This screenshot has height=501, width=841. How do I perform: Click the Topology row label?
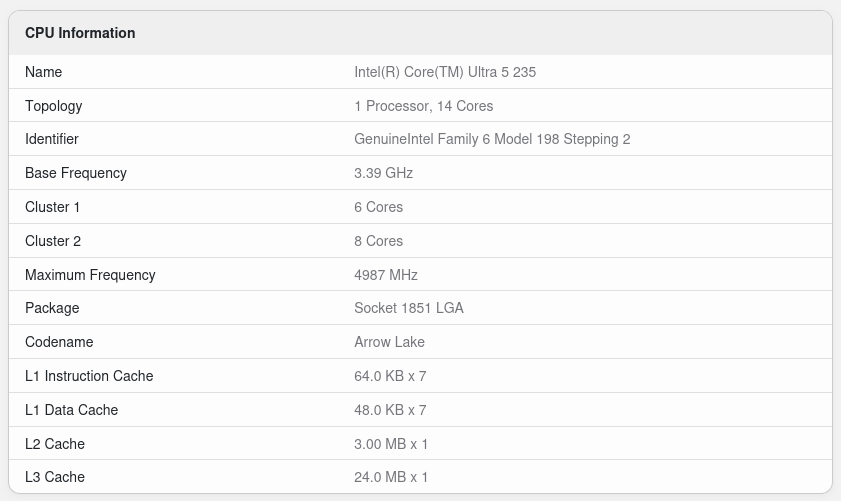(x=54, y=106)
